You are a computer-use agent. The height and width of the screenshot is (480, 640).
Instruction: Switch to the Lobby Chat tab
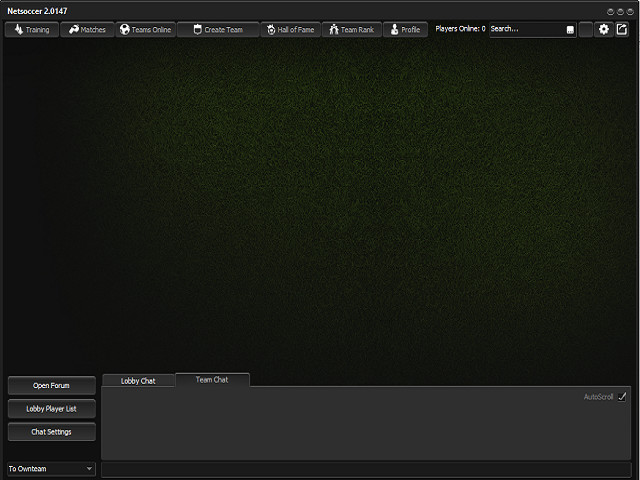138,381
